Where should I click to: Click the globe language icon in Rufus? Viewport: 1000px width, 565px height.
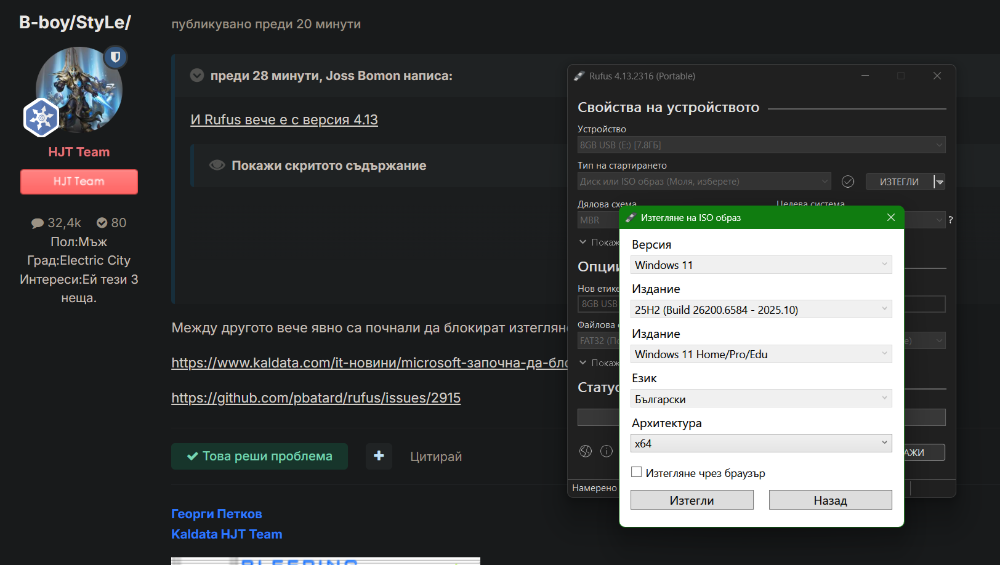[585, 451]
